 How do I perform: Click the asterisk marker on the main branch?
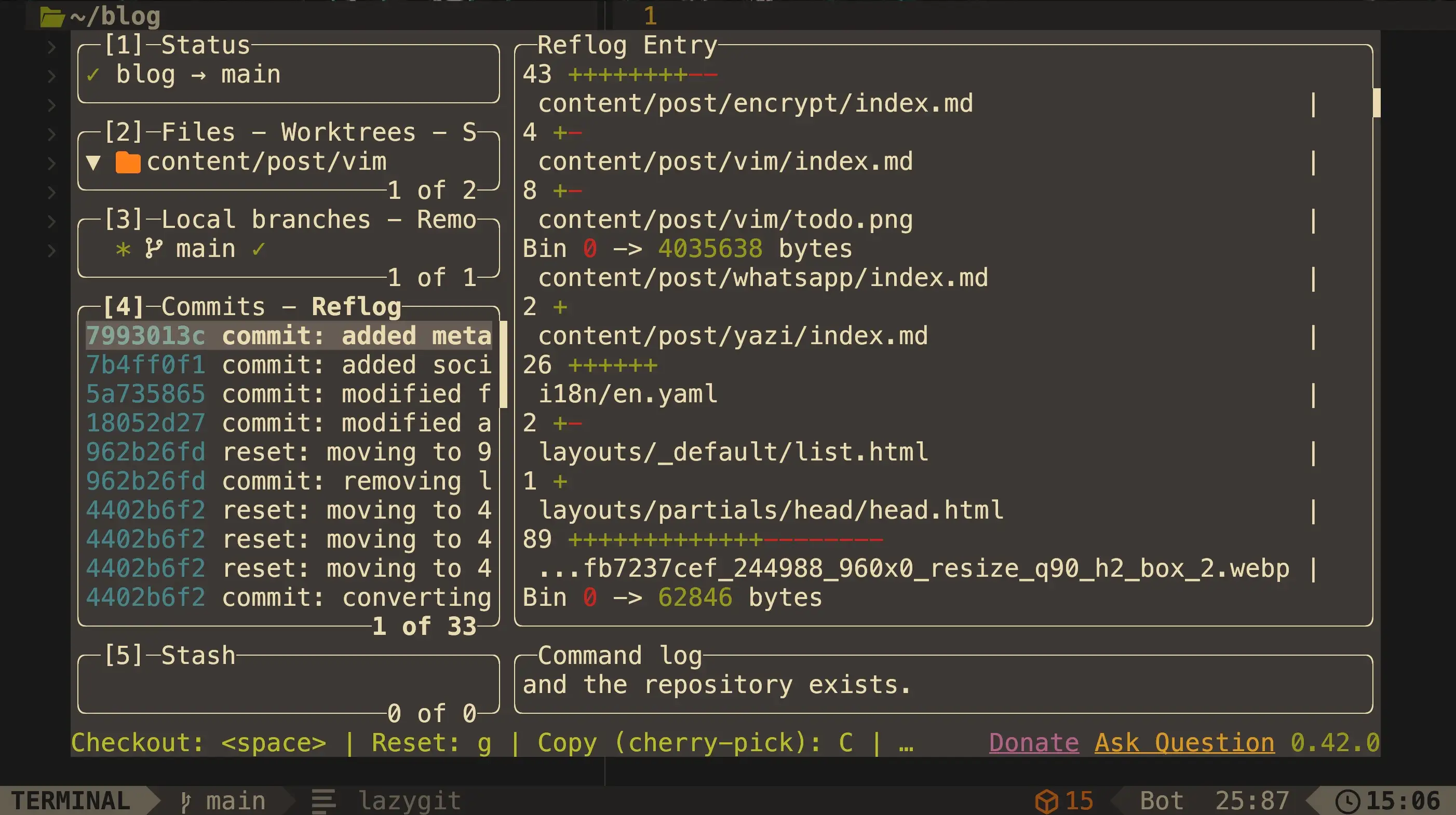point(123,249)
